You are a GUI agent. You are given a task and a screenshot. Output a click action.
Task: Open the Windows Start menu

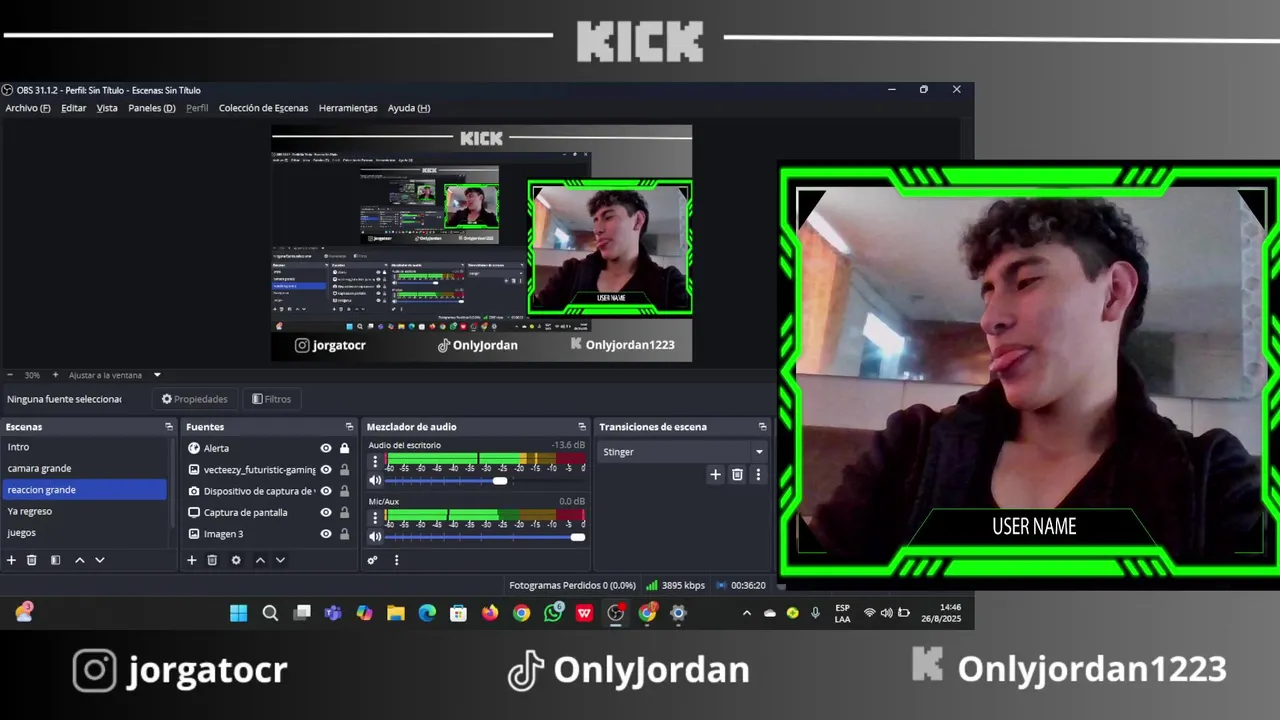click(238, 613)
